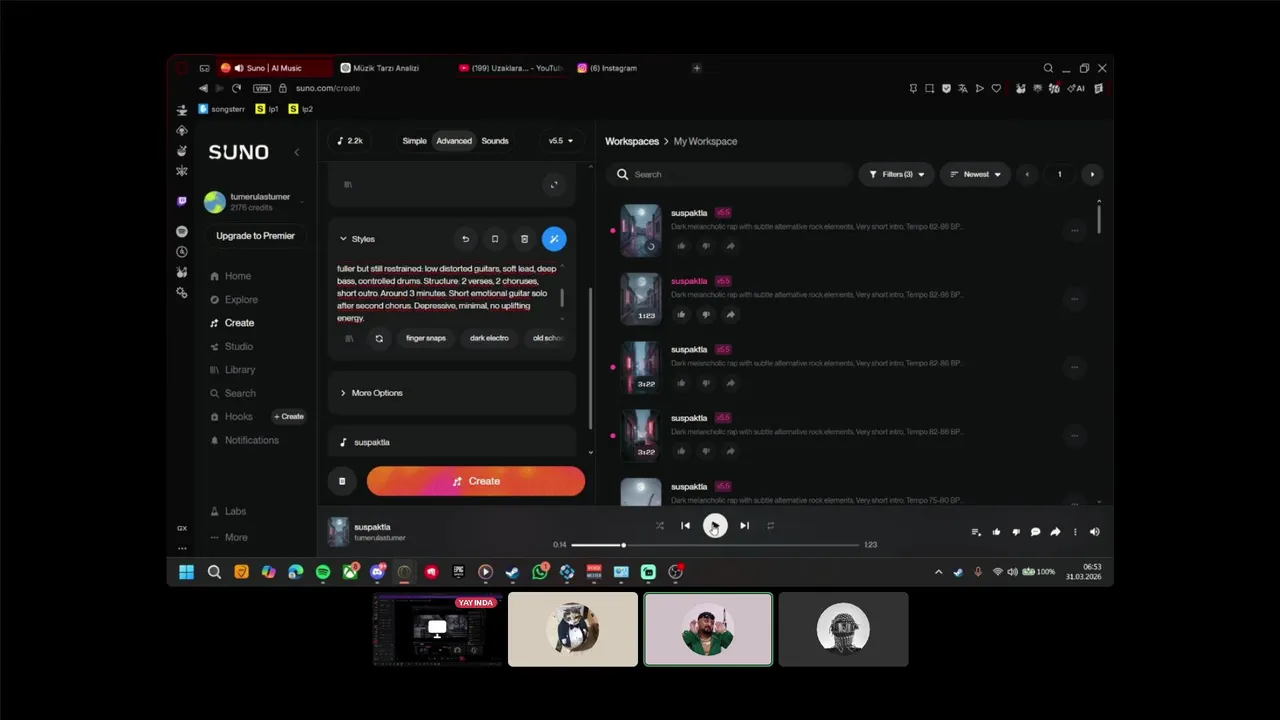Seek using the song progress slider
Viewport: 1280px width, 720px height.
point(715,545)
